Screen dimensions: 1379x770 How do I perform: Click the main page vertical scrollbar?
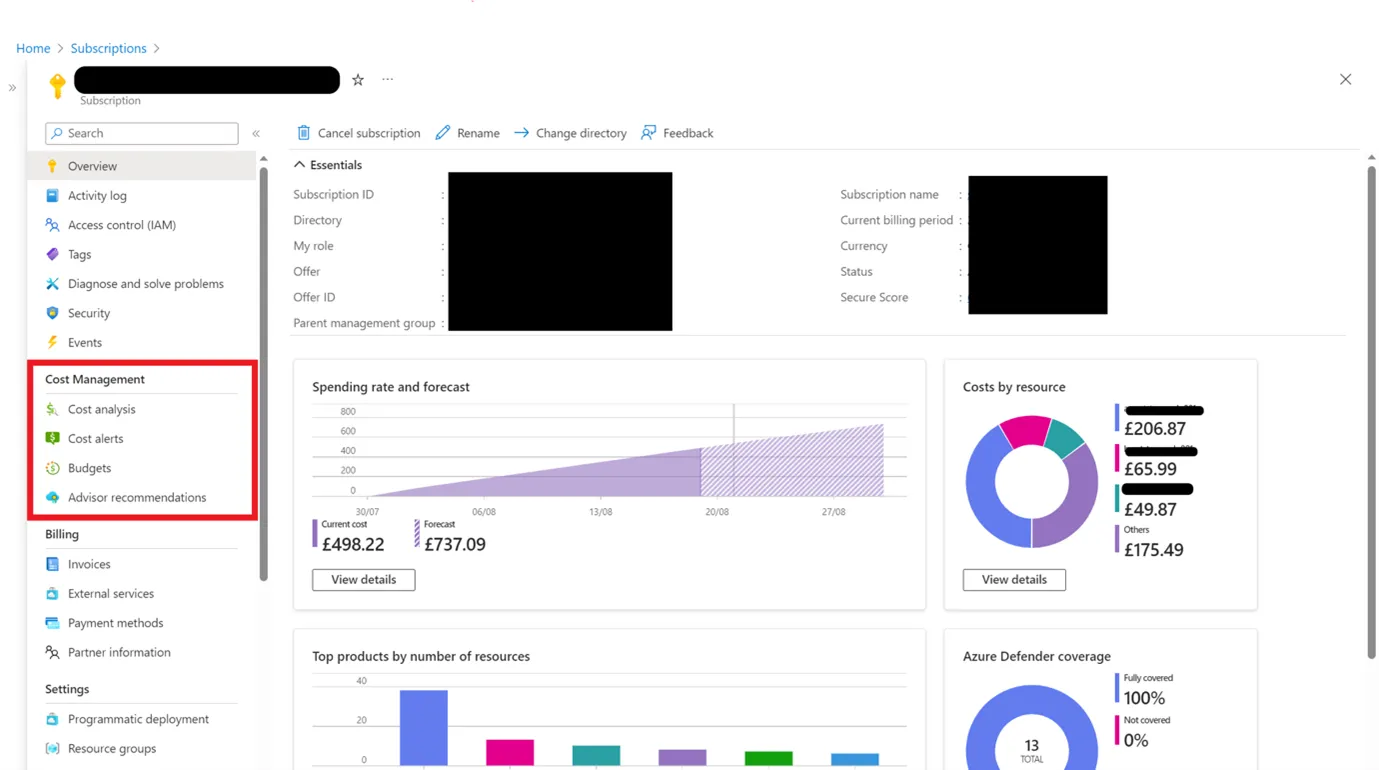(x=1372, y=411)
